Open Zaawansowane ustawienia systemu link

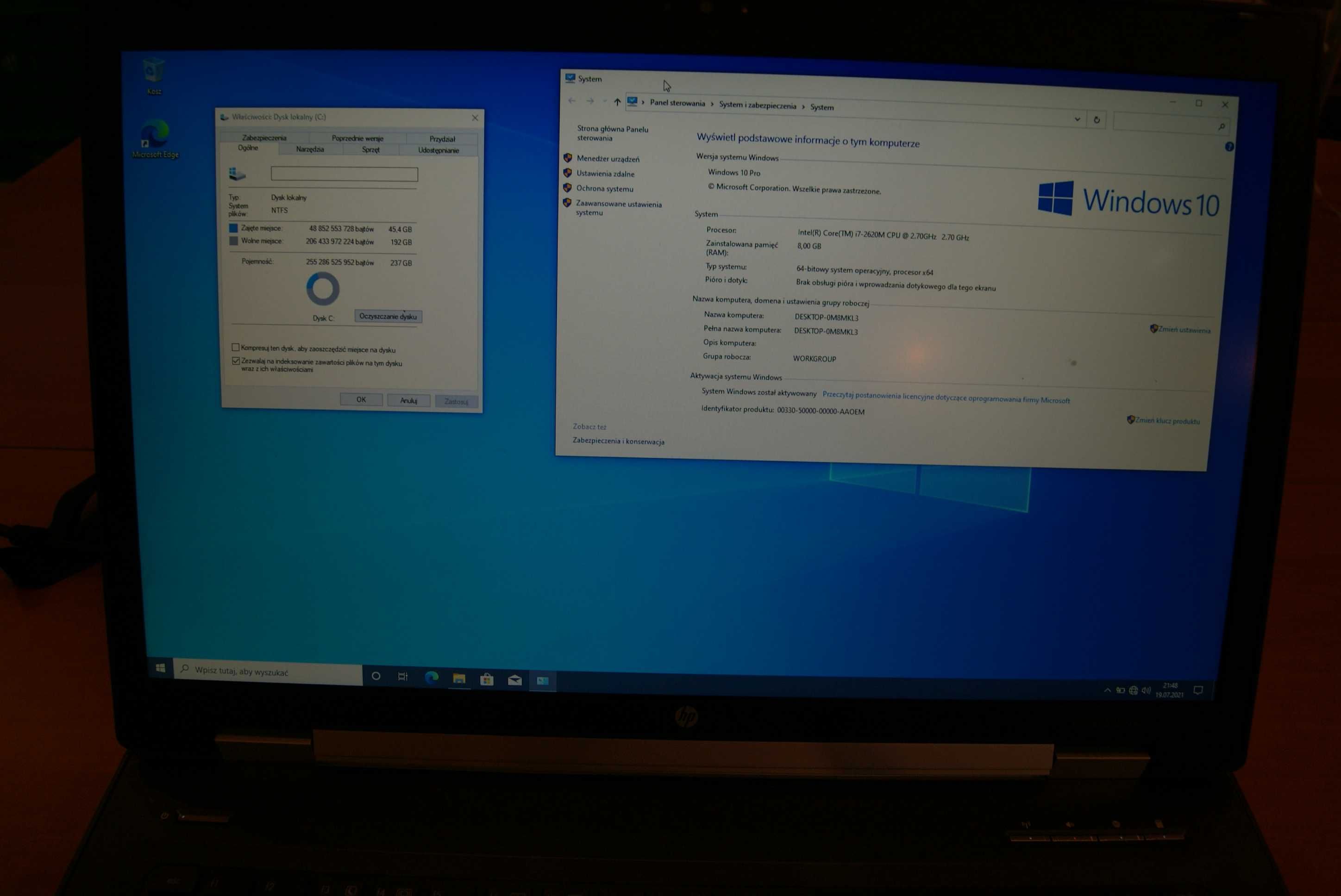(619, 208)
